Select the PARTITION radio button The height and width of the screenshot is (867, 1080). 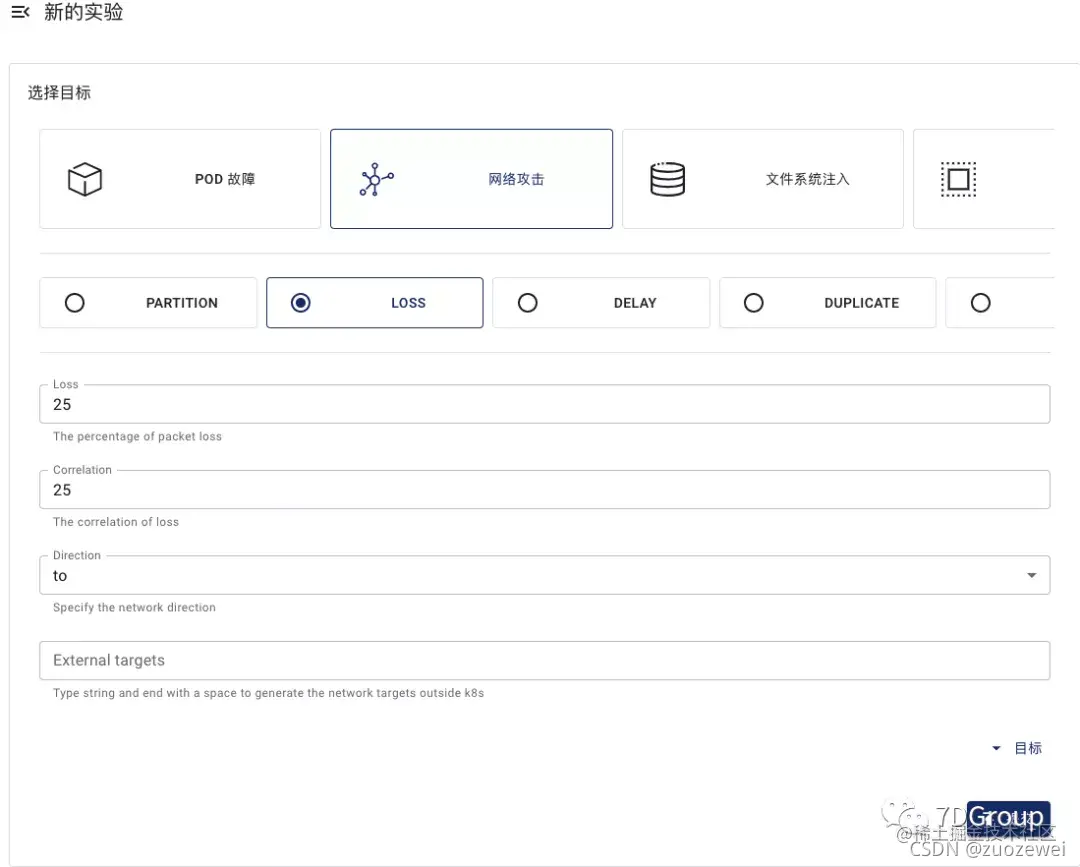75,302
